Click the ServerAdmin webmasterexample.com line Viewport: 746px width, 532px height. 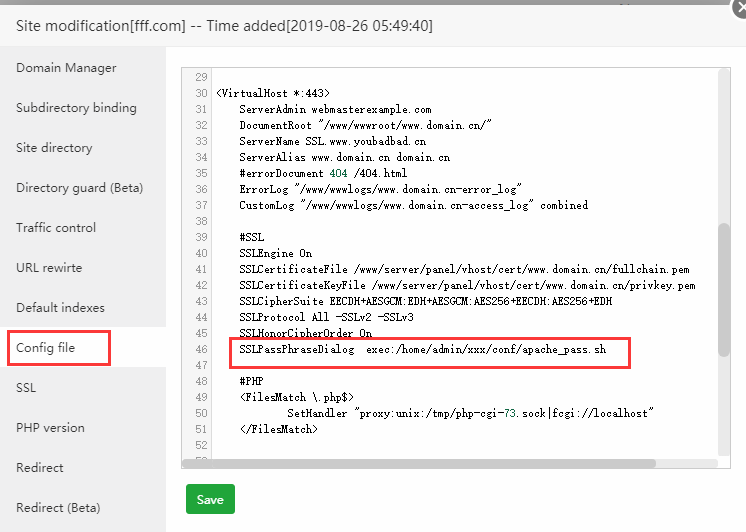(x=335, y=109)
